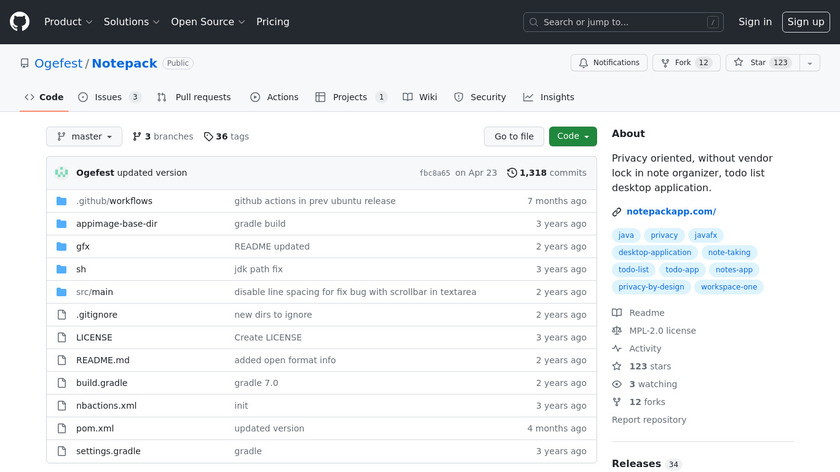Open the Security tab
Viewport: 840px width, 472px height.
click(480, 97)
